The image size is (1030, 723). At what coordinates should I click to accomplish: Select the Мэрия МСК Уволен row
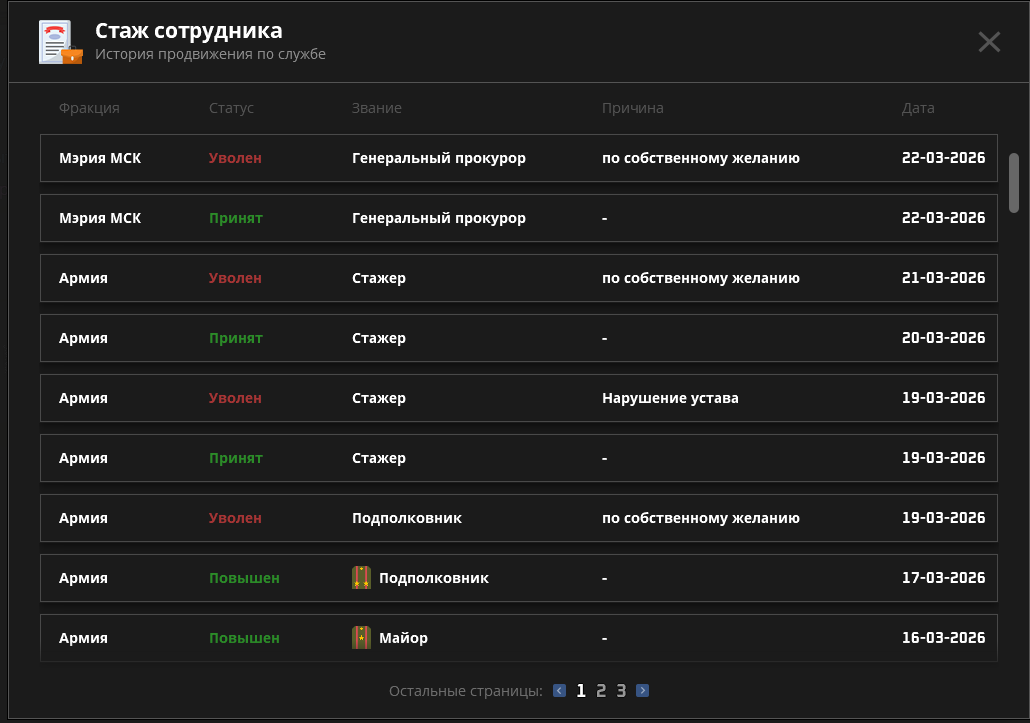tap(518, 158)
